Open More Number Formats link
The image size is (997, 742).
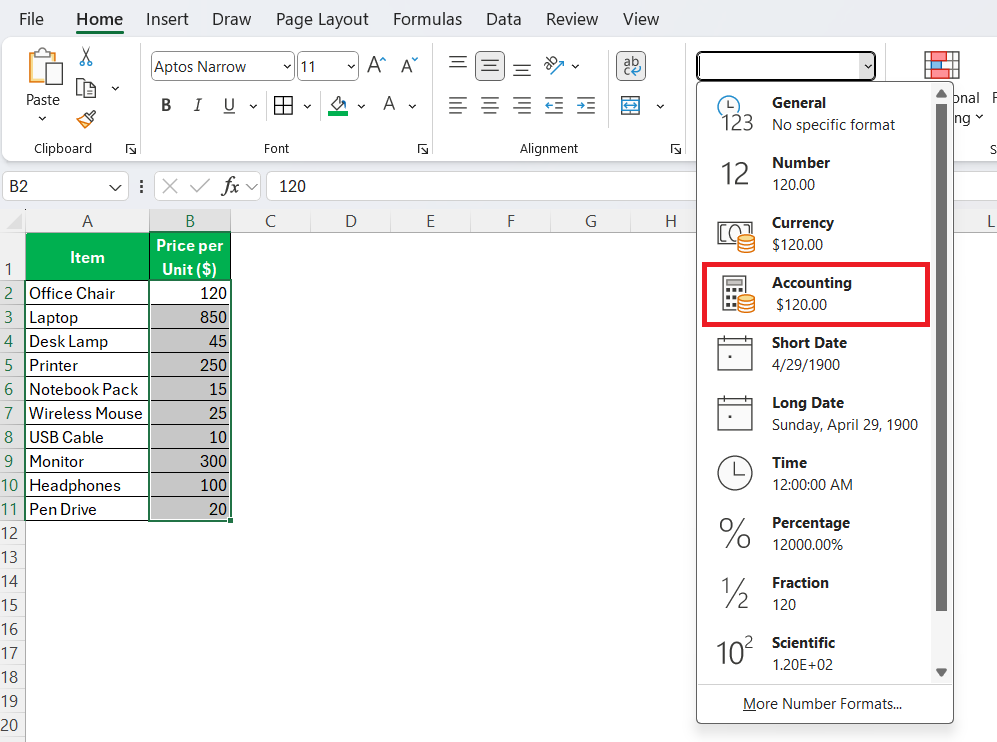coord(822,704)
